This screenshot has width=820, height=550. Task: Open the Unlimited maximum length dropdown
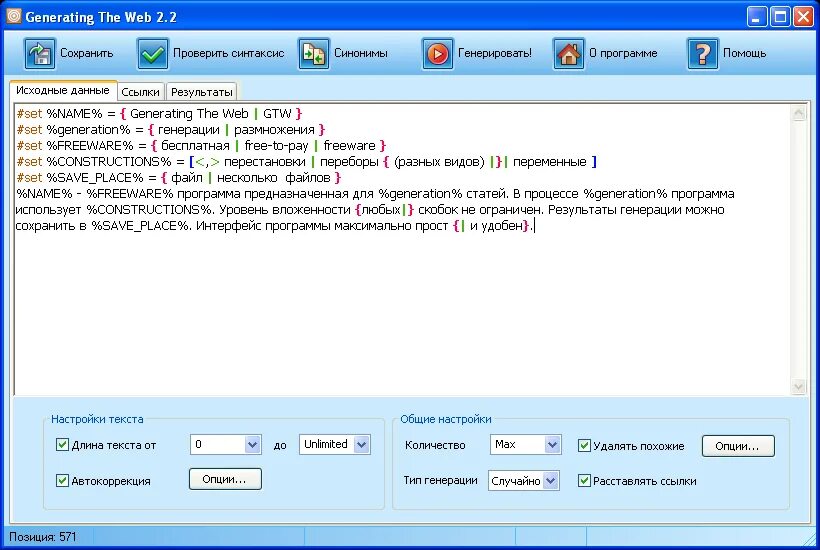coord(361,445)
